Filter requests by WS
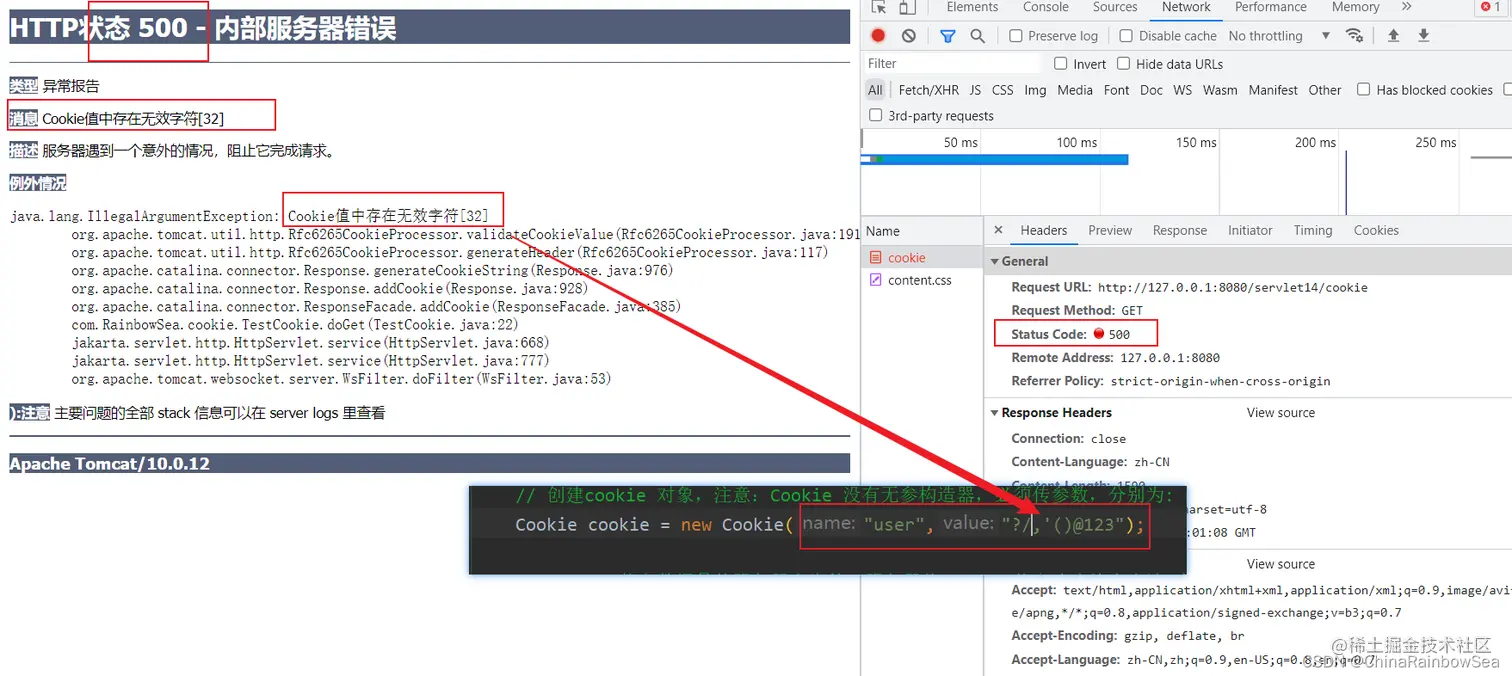Image resolution: width=1512 pixels, height=676 pixels. 1183,90
